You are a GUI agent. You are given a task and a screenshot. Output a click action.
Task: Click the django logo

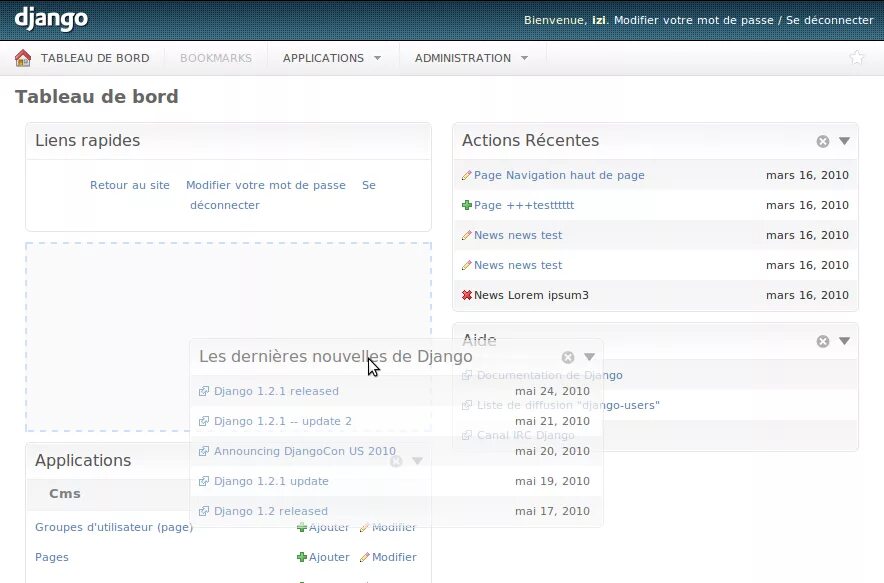[51, 19]
